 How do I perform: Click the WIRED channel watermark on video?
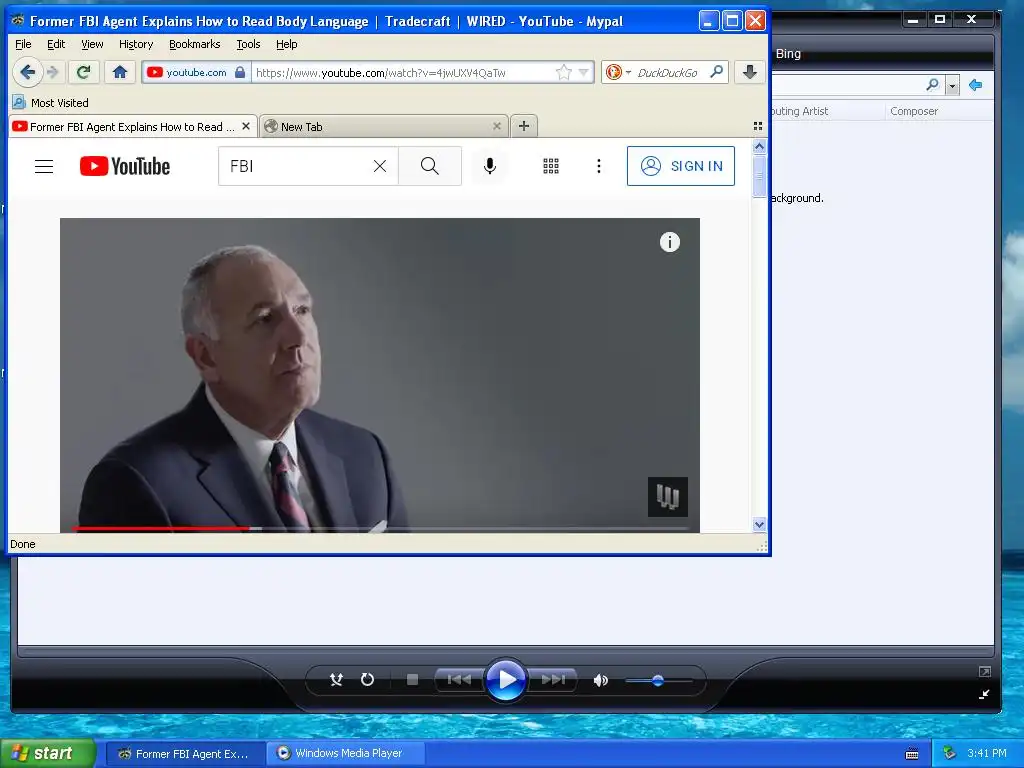tap(667, 497)
